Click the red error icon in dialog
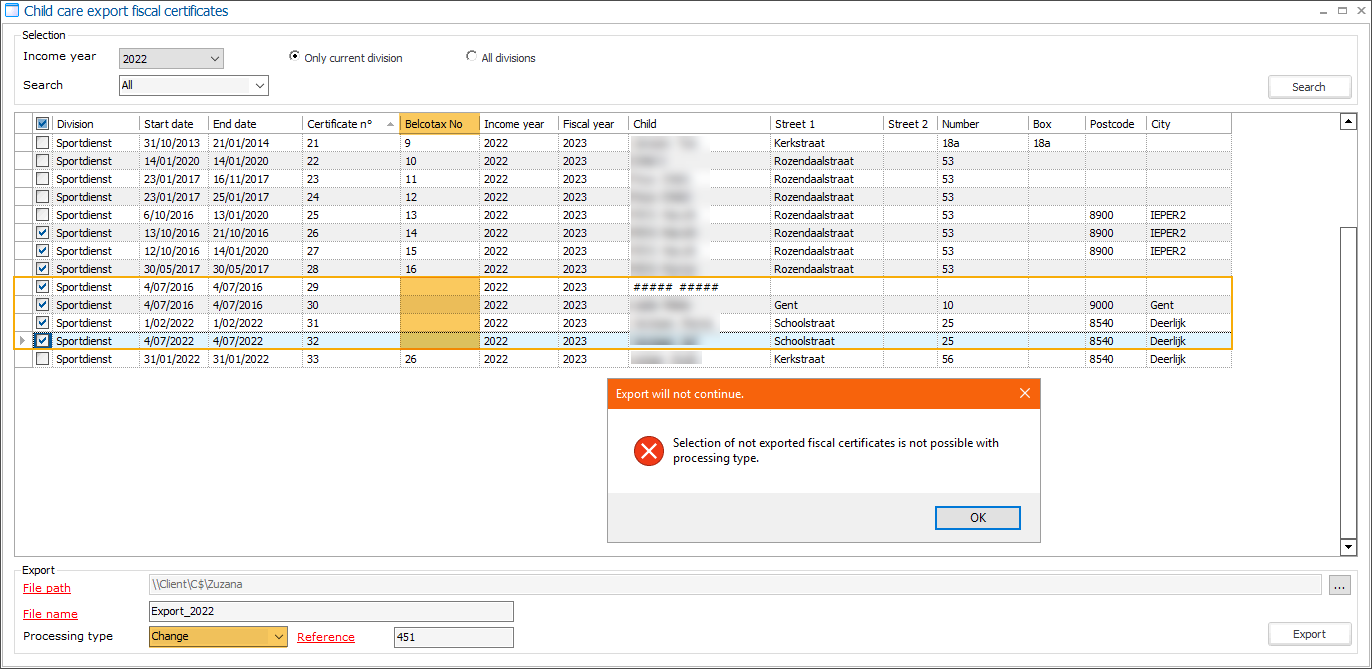1372x669 pixels. tap(649, 451)
